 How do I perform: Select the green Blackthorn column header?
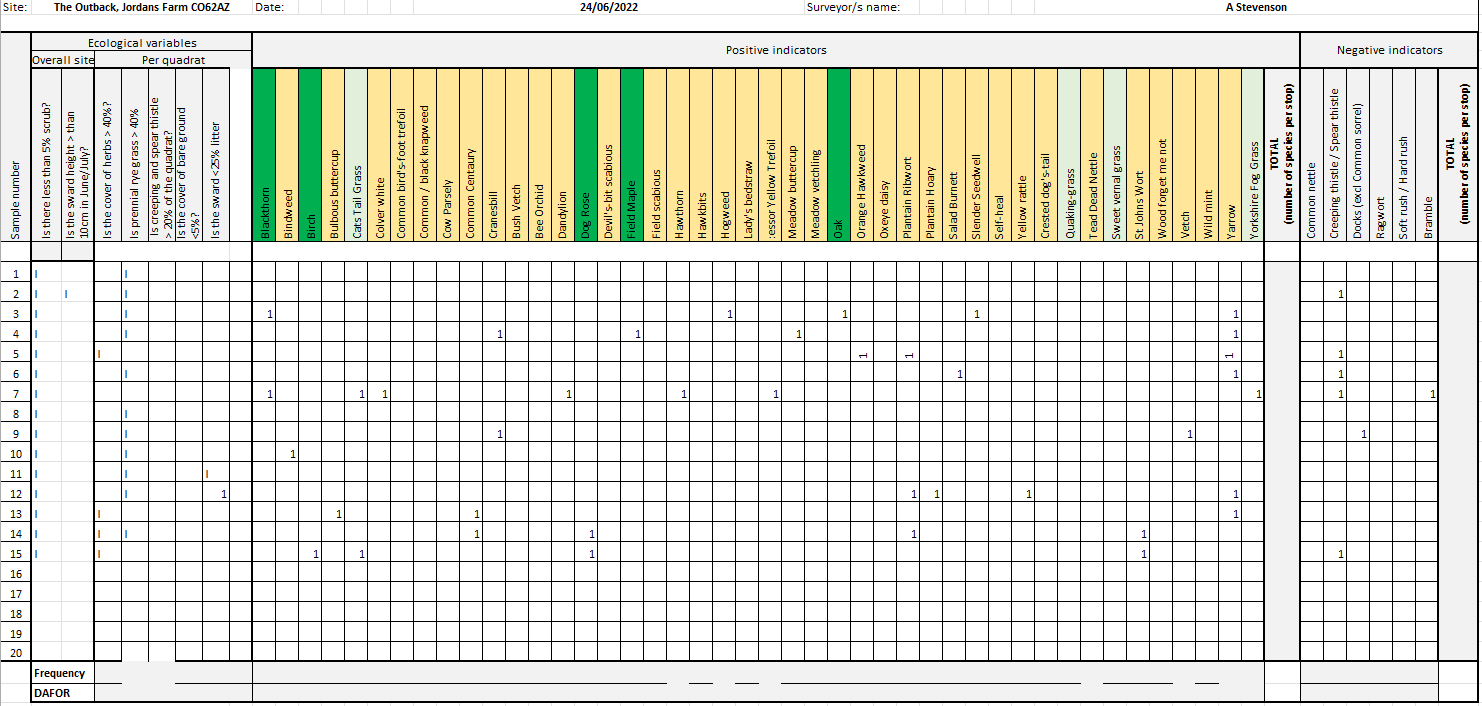click(x=264, y=154)
